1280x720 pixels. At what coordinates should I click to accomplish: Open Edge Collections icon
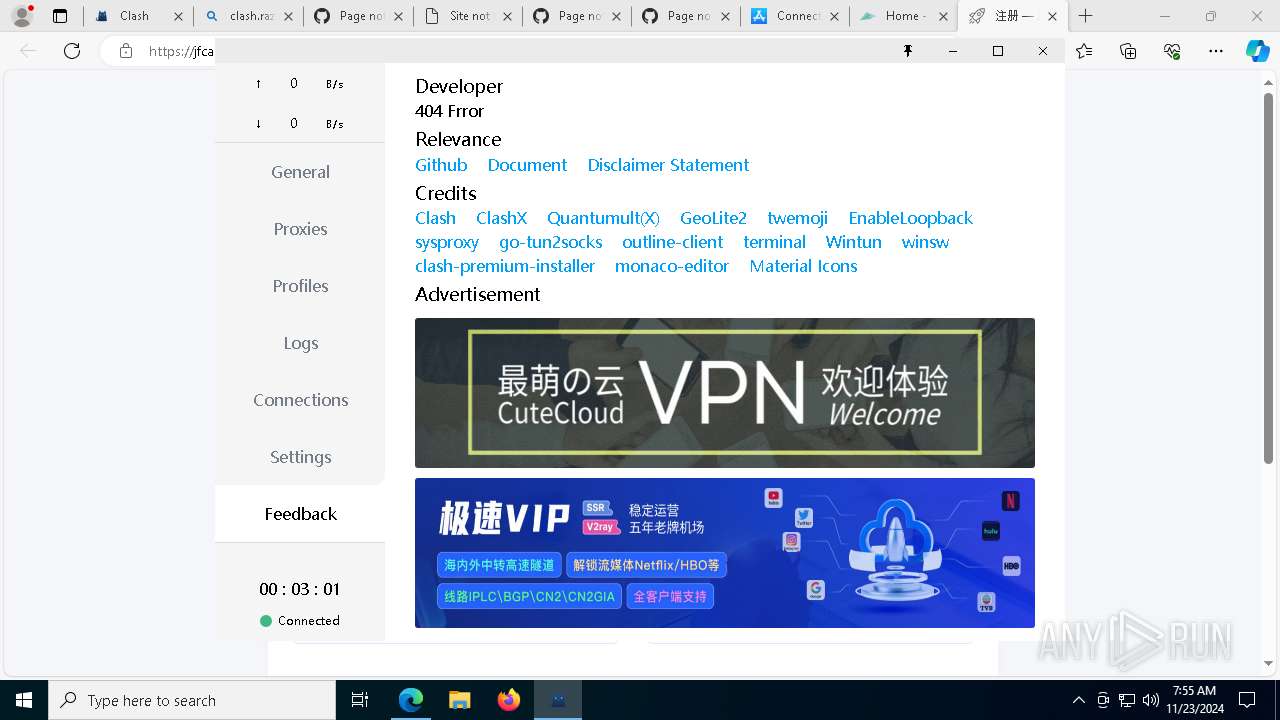[x=1129, y=51]
